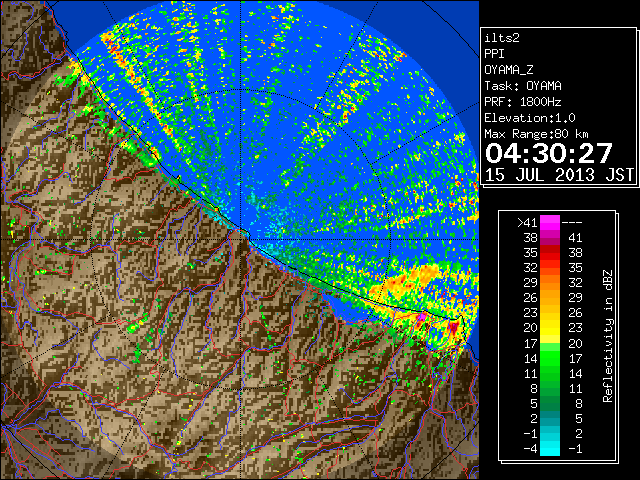Click the cyan -4 dBZ swatch at legend bottom

coord(550,448)
